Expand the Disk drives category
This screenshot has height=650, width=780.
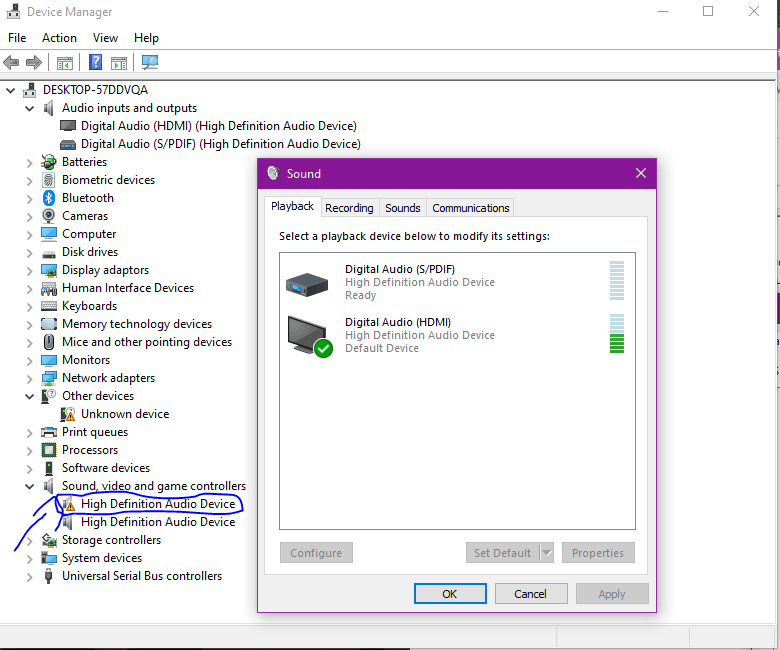pos(29,253)
